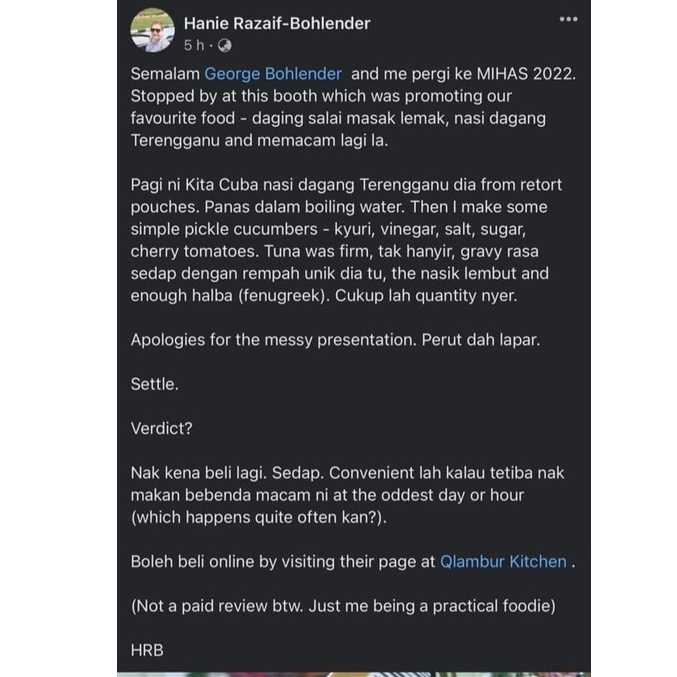
Task: Visit the Qlambur Kitchen page link
Action: (x=503, y=562)
